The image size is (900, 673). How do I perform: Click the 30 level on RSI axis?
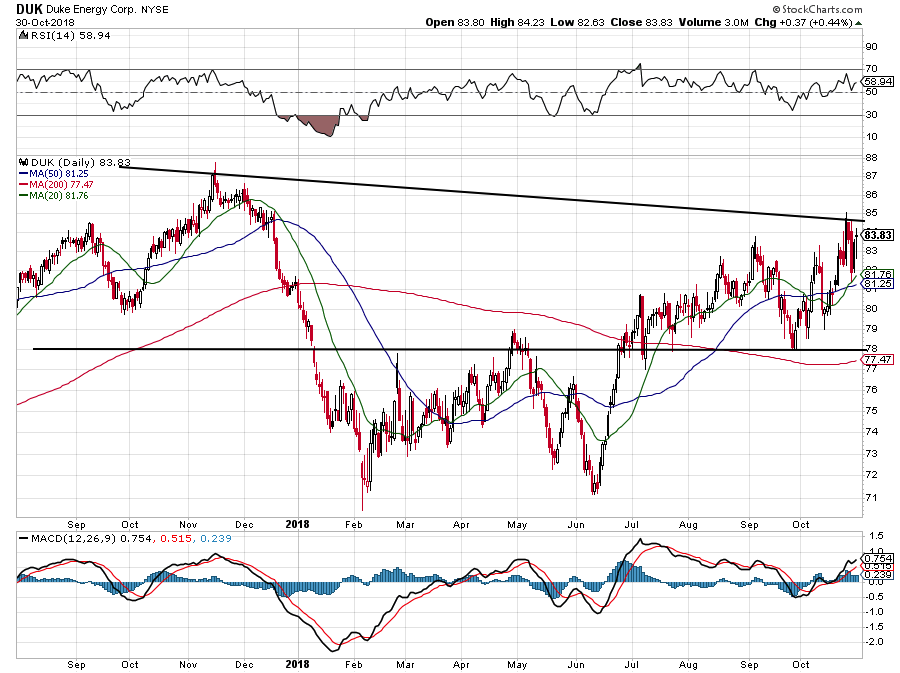pos(871,115)
